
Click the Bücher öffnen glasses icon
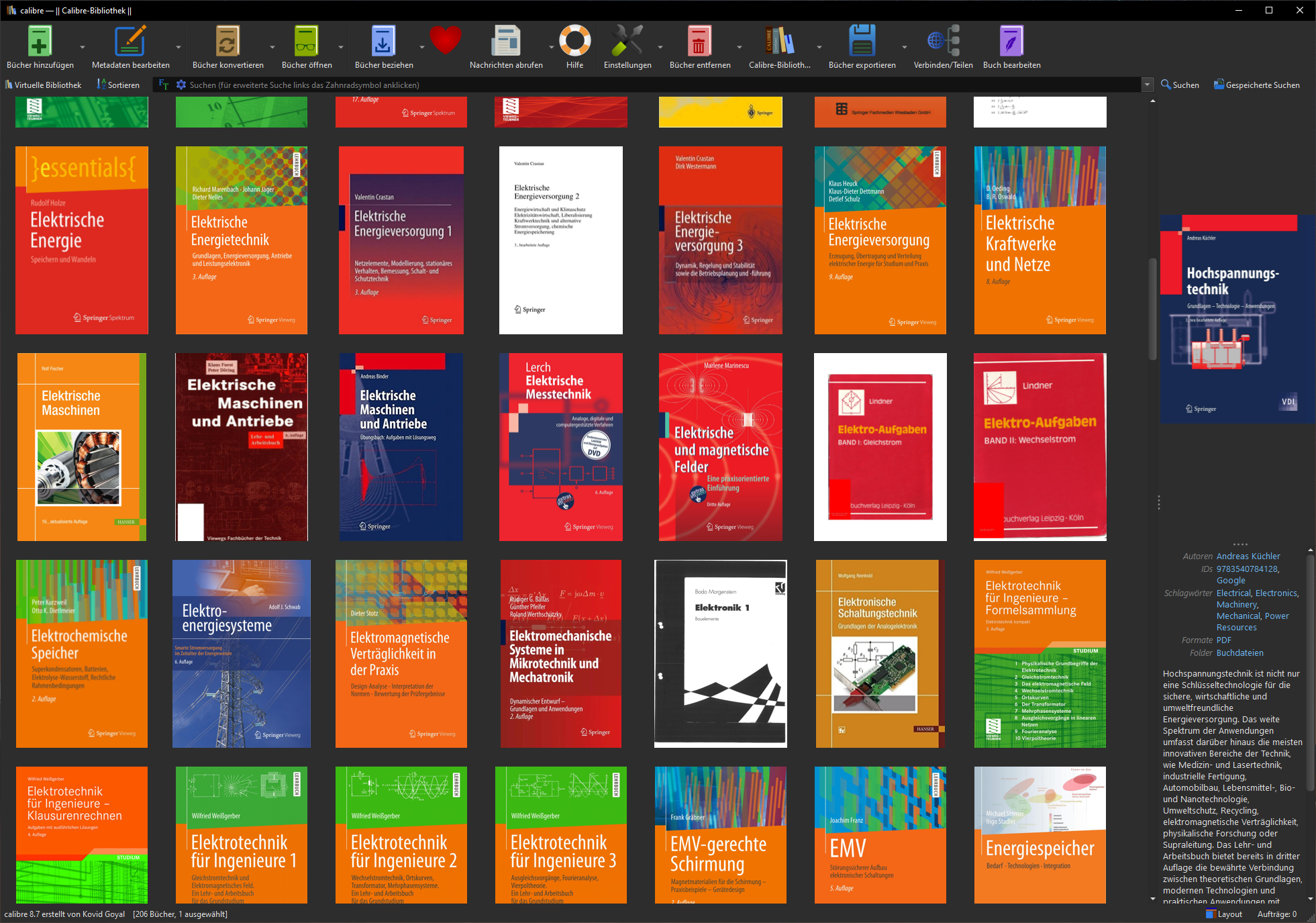click(x=307, y=42)
